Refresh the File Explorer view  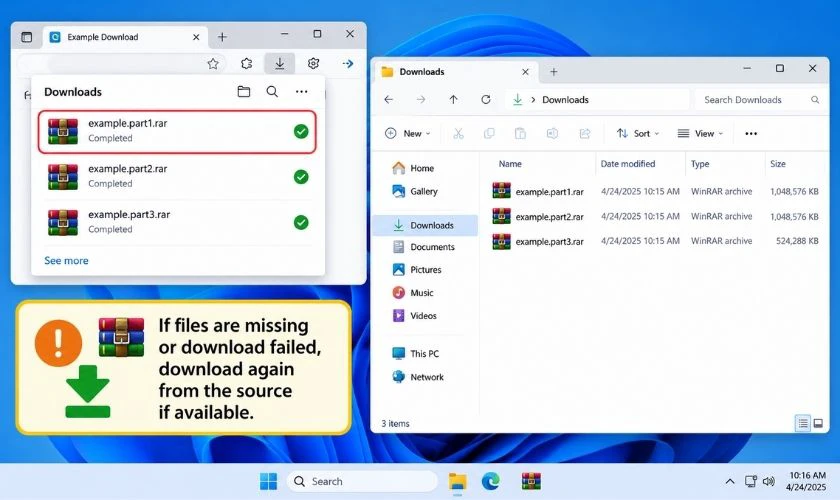point(486,100)
